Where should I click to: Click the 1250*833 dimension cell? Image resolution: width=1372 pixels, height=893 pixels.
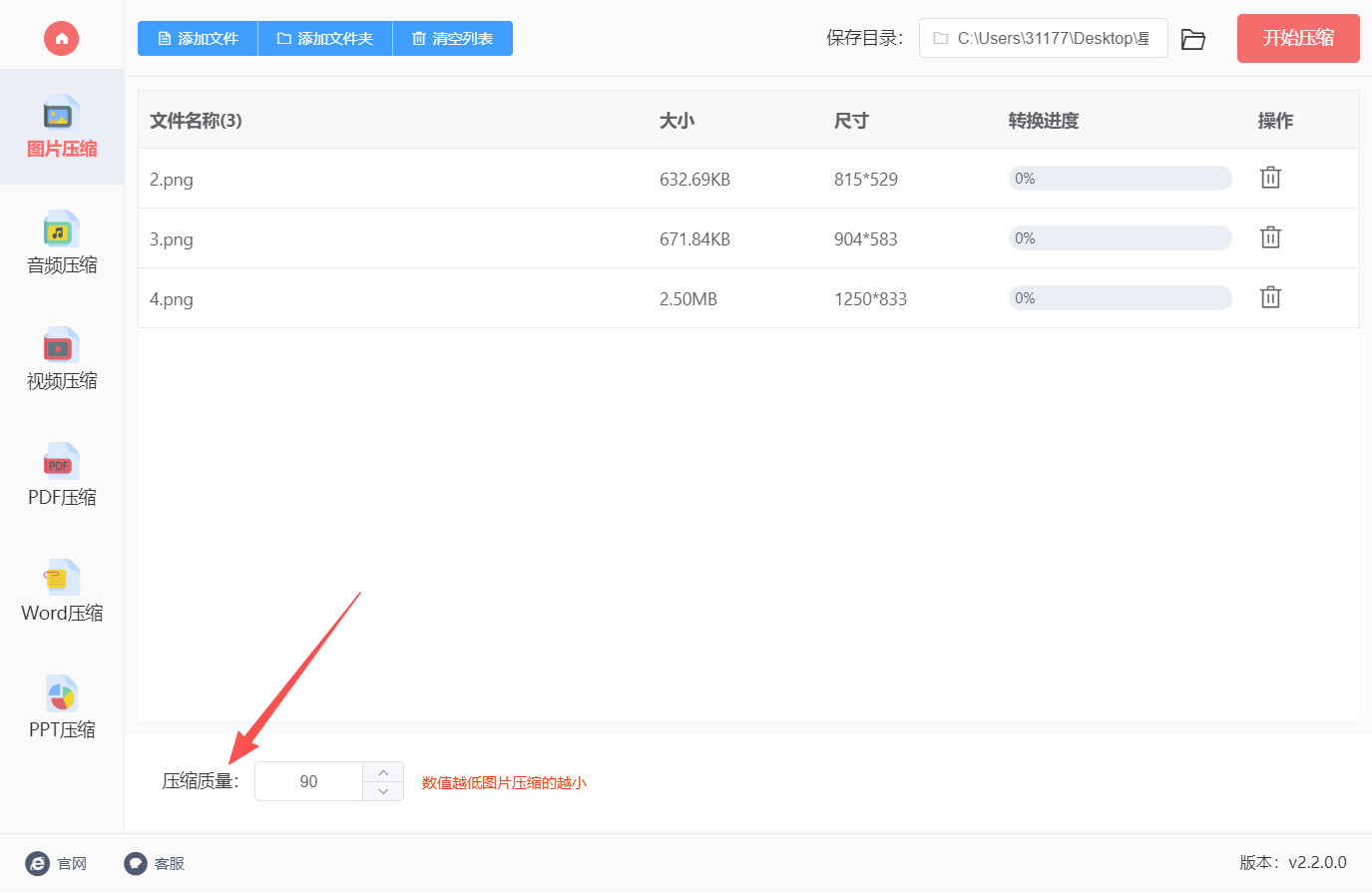pos(871,299)
